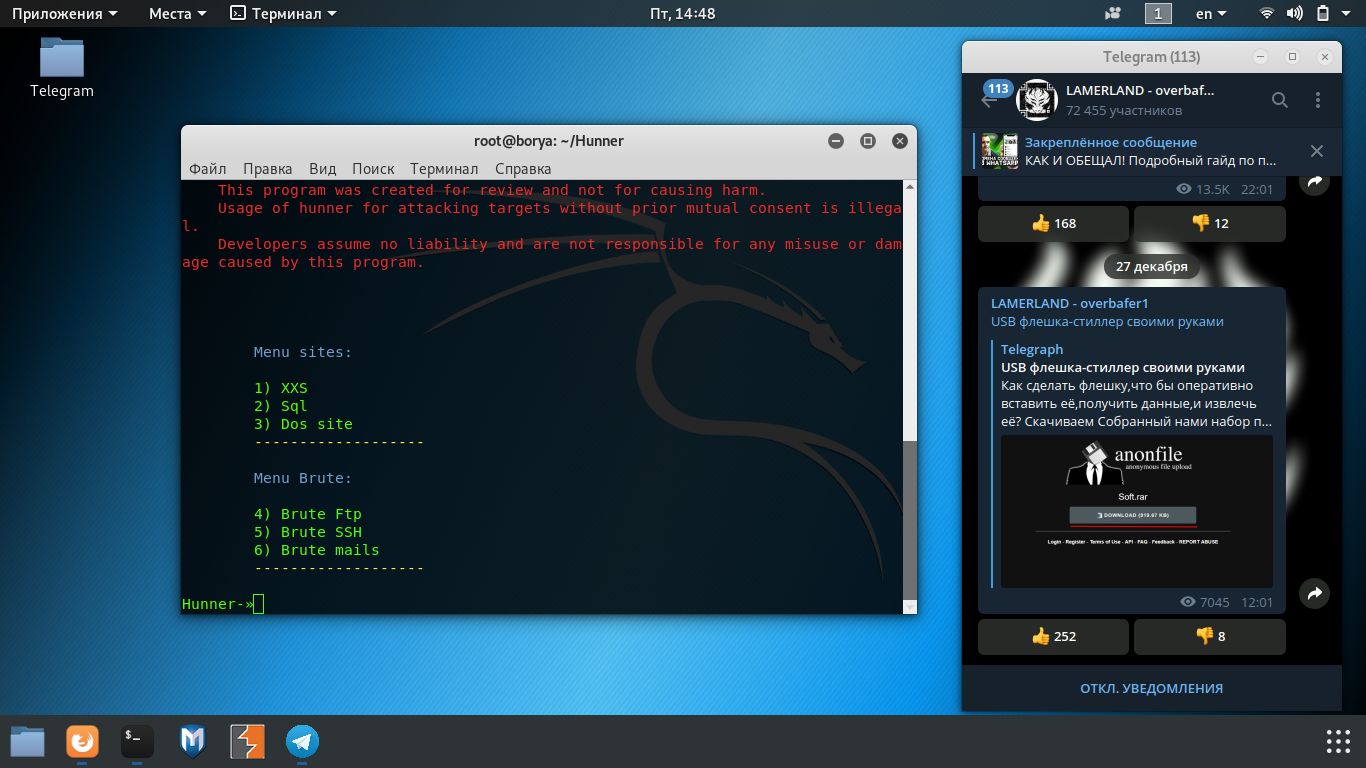Viewport: 1366px width, 768px height.
Task: Open the Terminal icon in dock
Action: click(137, 741)
